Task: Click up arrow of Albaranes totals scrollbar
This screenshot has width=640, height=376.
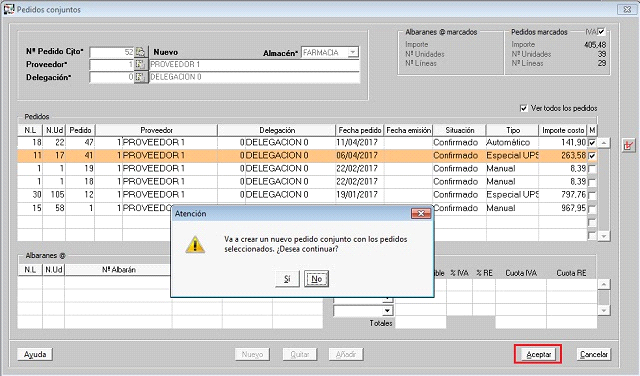Action: pos(604,285)
